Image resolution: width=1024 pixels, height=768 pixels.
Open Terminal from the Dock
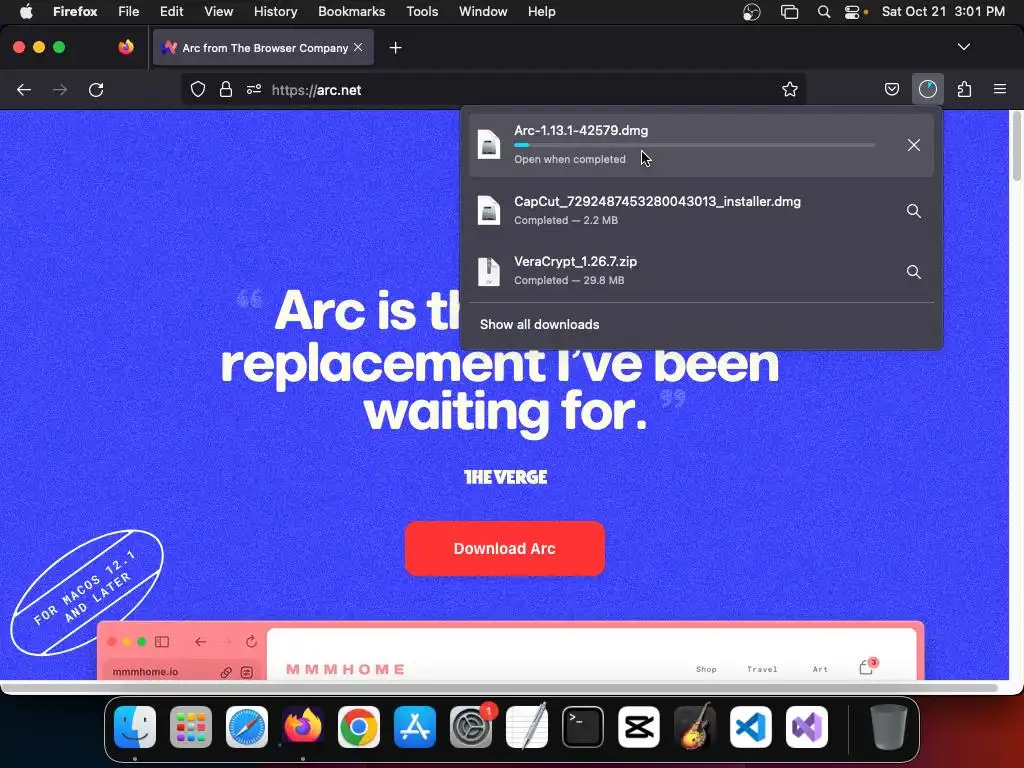coord(583,727)
